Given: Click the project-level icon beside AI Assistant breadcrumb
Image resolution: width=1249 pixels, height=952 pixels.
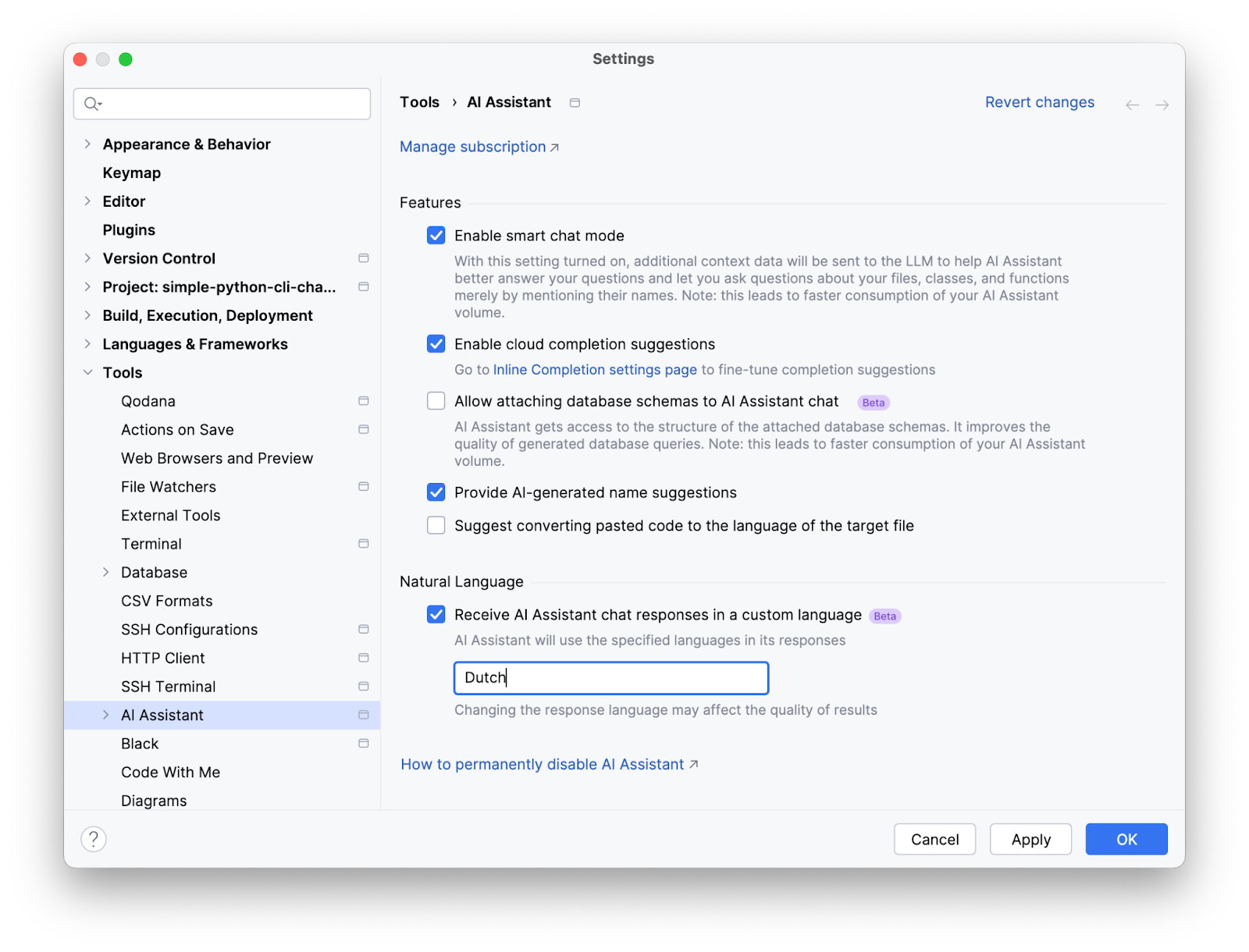Looking at the screenshot, I should (575, 103).
